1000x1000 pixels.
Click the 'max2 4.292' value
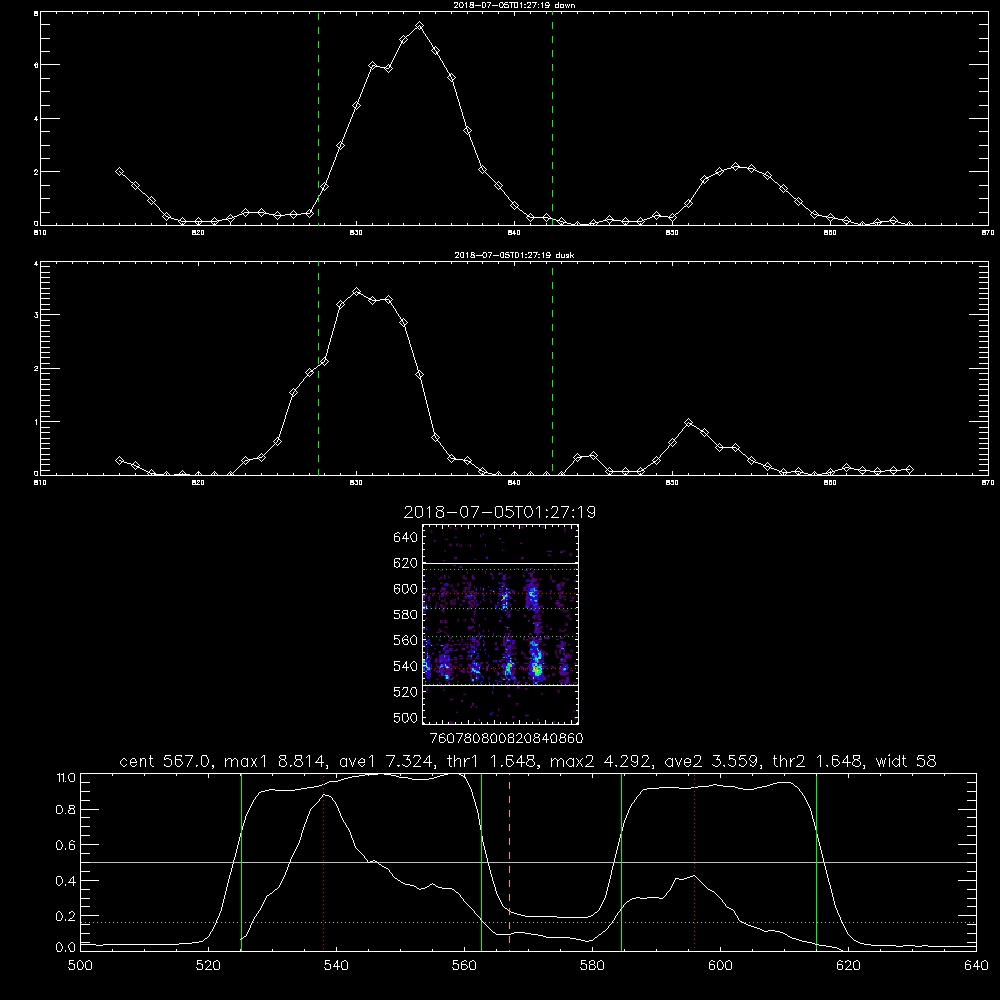[x=601, y=761]
